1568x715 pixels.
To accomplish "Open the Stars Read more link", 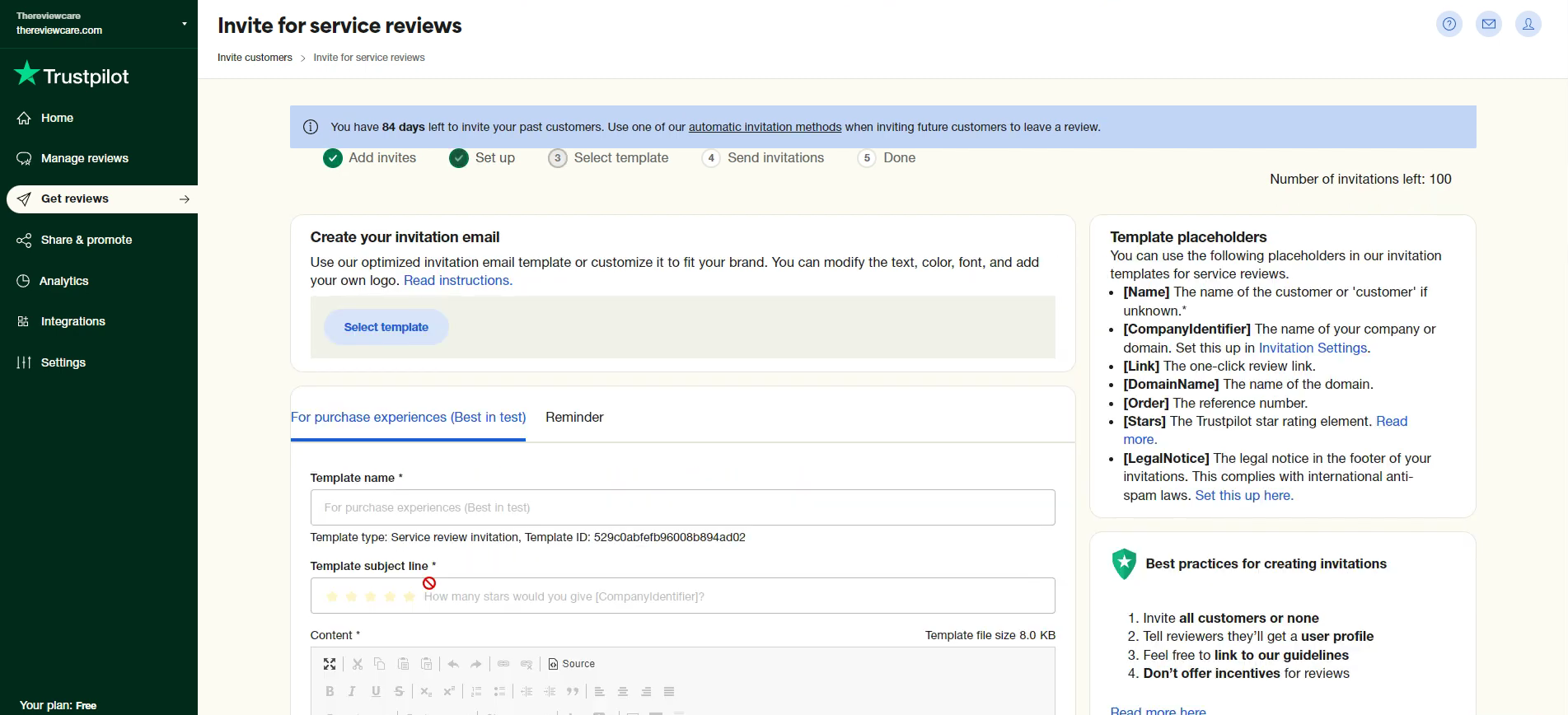I will point(1392,421).
